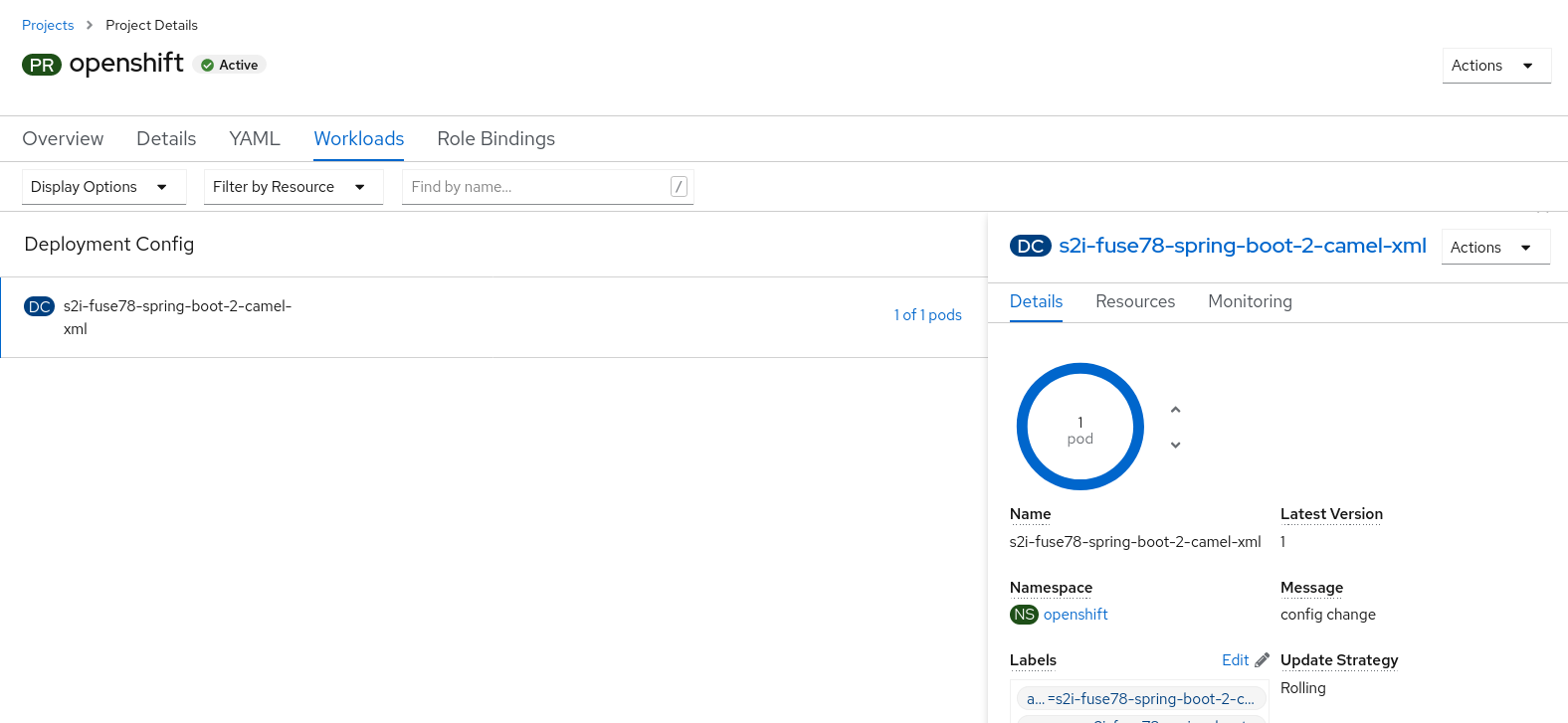The width and height of the screenshot is (1568, 723).
Task: Expand the Filter by Resource dropdown
Action: tap(294, 187)
